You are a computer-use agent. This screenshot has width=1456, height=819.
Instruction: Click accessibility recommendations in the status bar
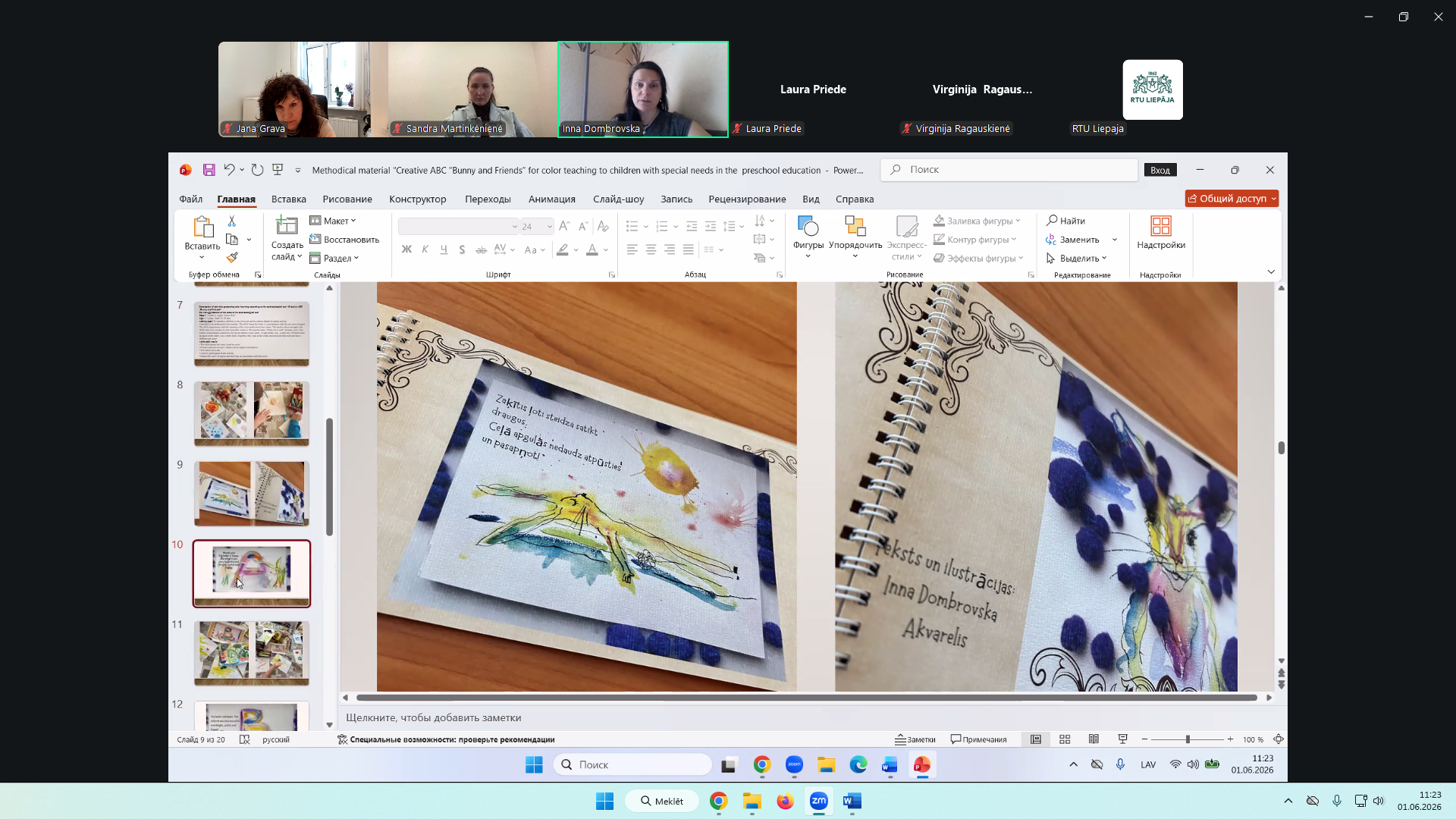point(446,739)
